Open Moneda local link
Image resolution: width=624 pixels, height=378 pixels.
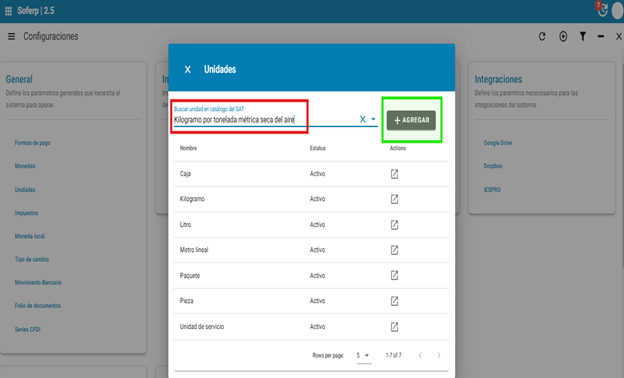[30, 236]
